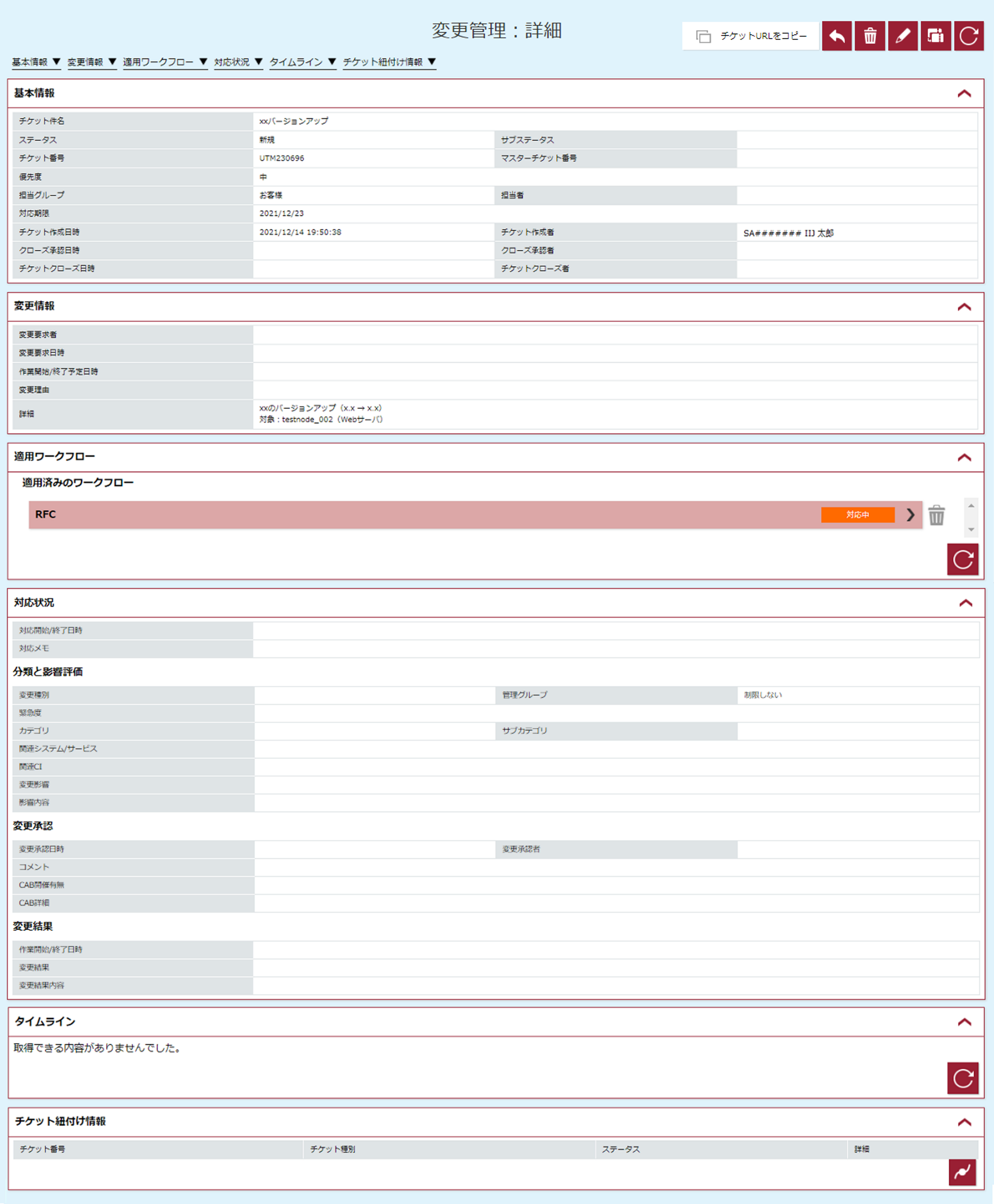Click the 適用済みのワークフロー heading
994x1204 pixels.
coord(78,483)
